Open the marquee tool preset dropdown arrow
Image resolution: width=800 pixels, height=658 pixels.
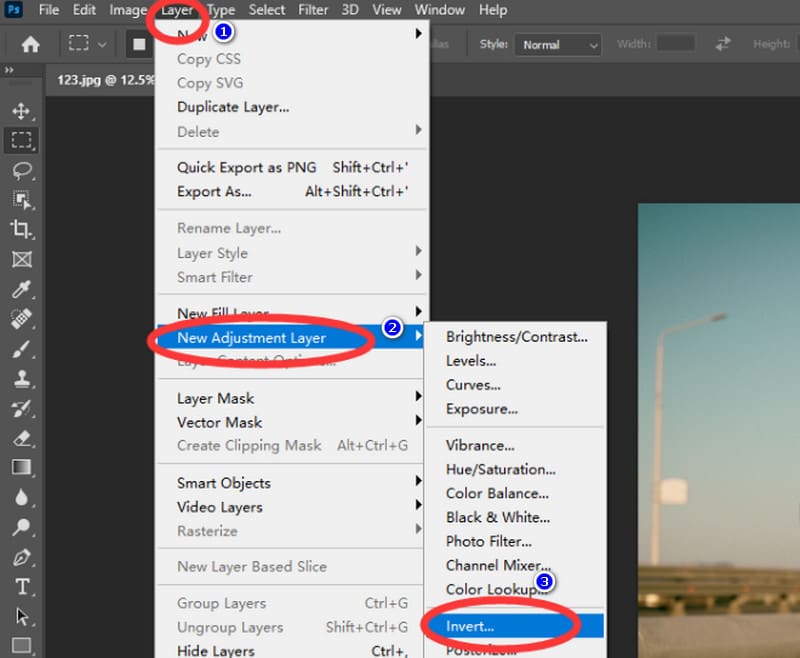point(102,45)
